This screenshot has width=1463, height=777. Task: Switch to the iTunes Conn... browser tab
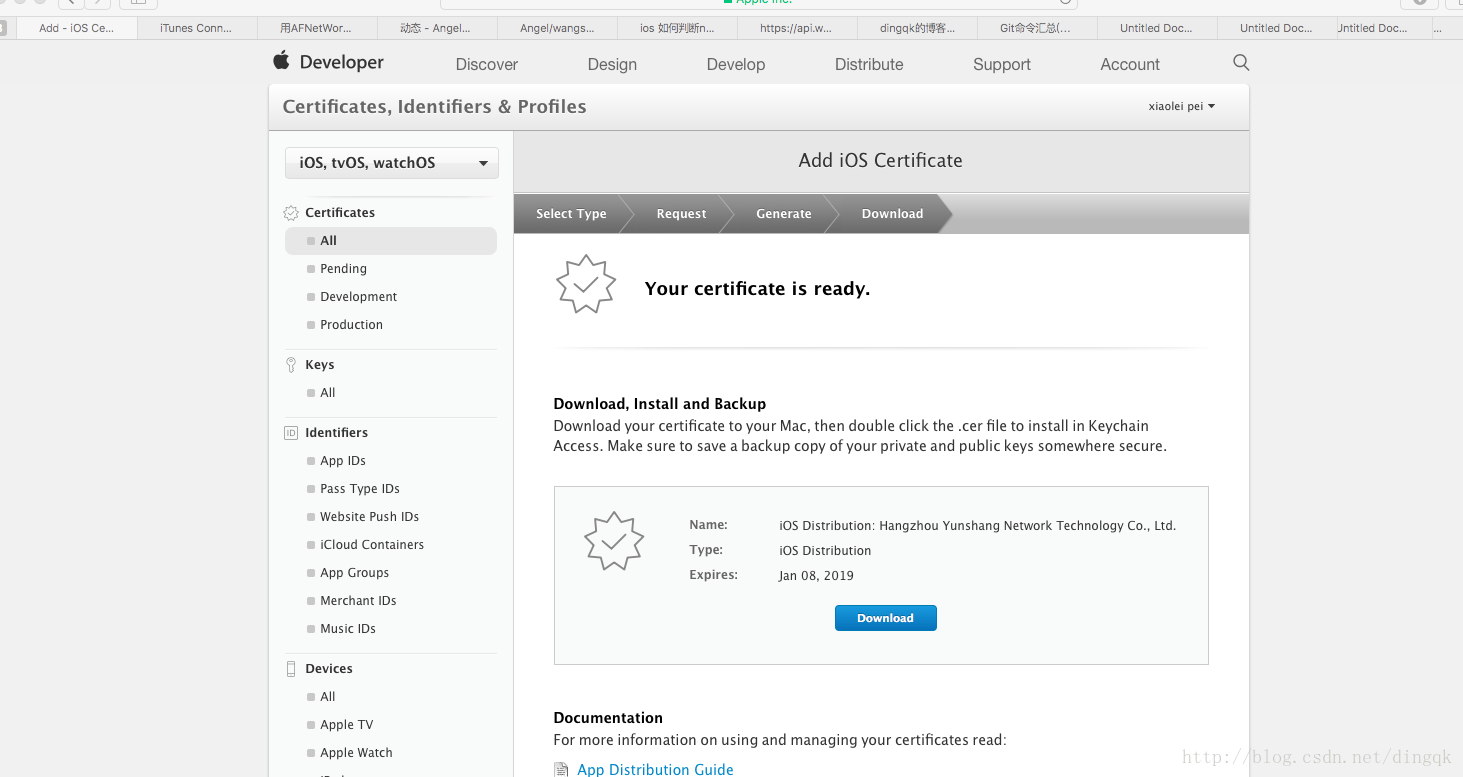click(x=197, y=28)
